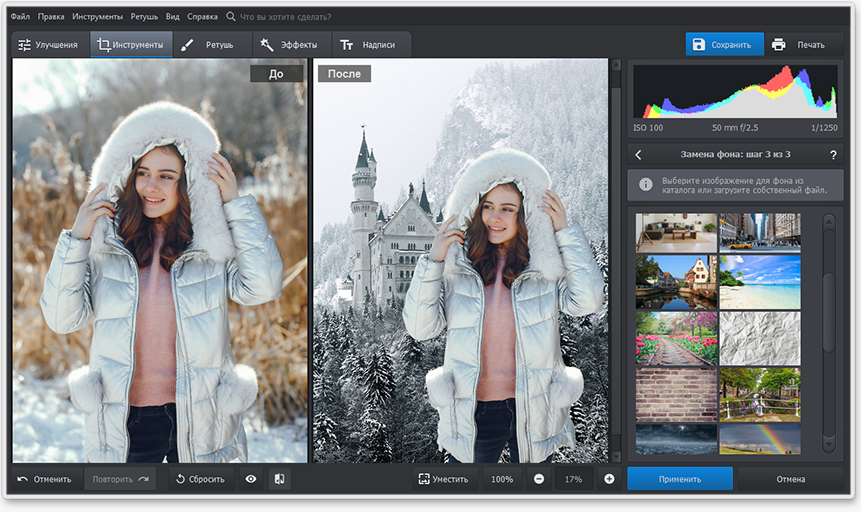The height and width of the screenshot is (512, 861).
Task: Click the help question mark icon
Action: 832,155
